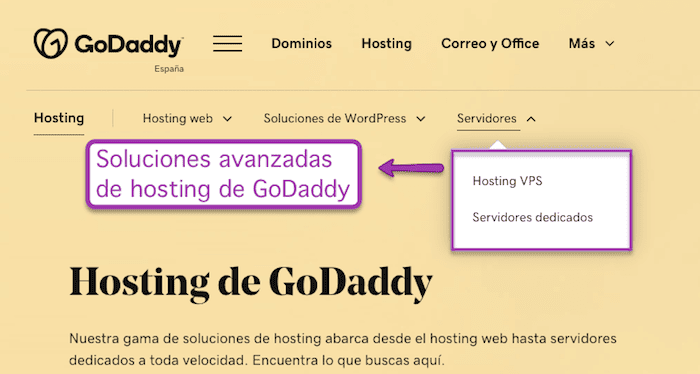Viewport: 700px width, 374px height.
Task: Click the GoDaddy wordmark text
Action: click(129, 45)
